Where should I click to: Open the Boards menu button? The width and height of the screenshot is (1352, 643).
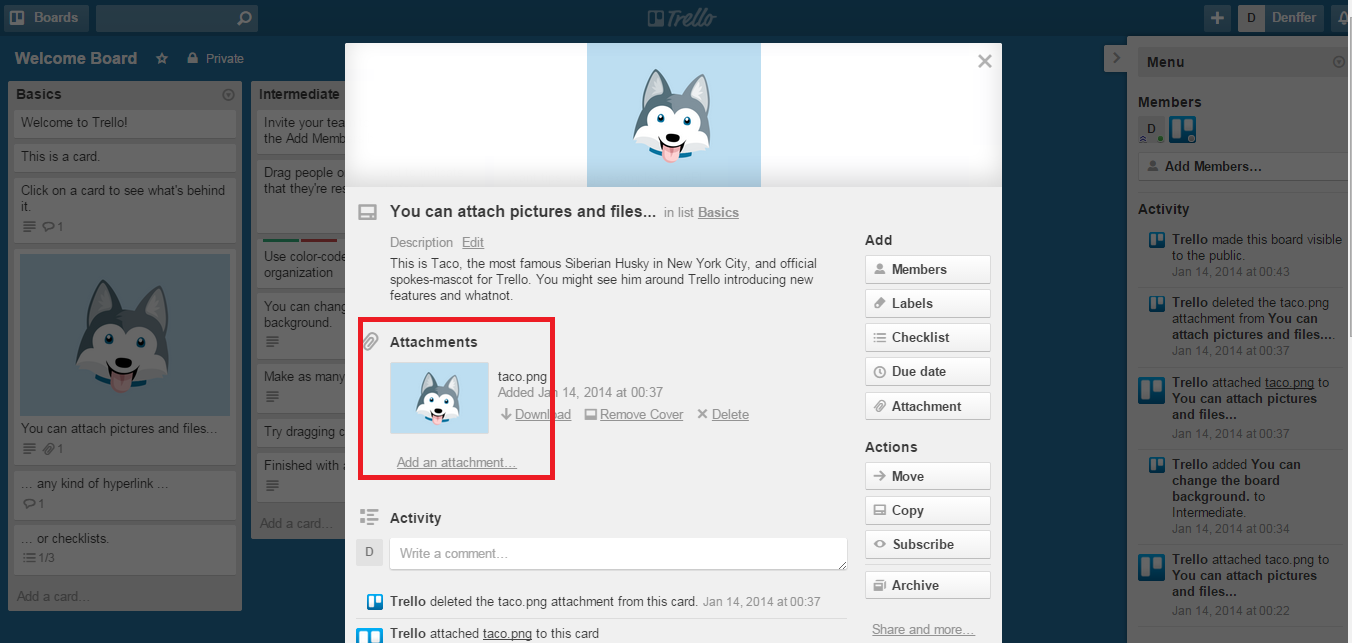[46, 18]
